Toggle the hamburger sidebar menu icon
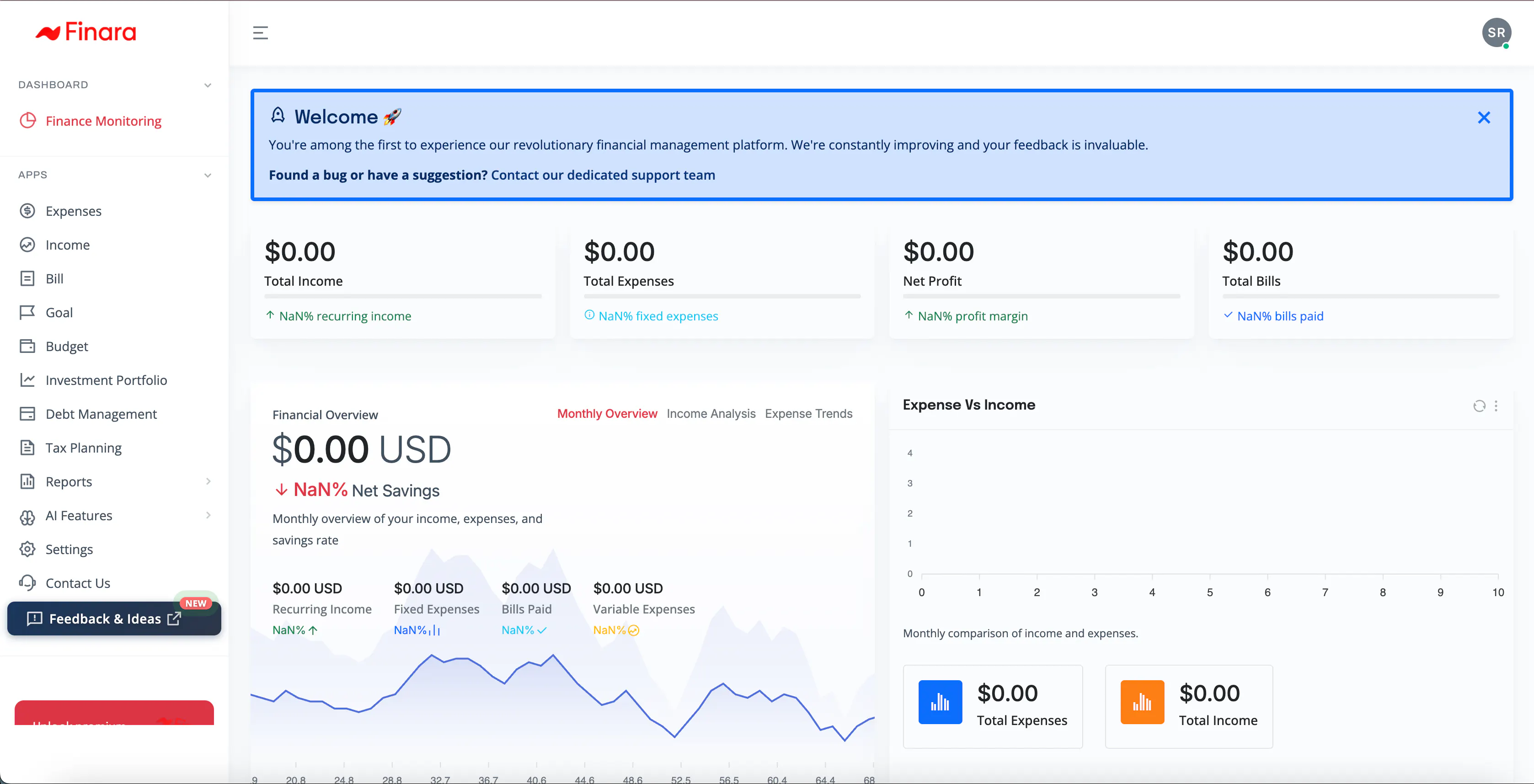The image size is (1534, 784). tap(260, 33)
